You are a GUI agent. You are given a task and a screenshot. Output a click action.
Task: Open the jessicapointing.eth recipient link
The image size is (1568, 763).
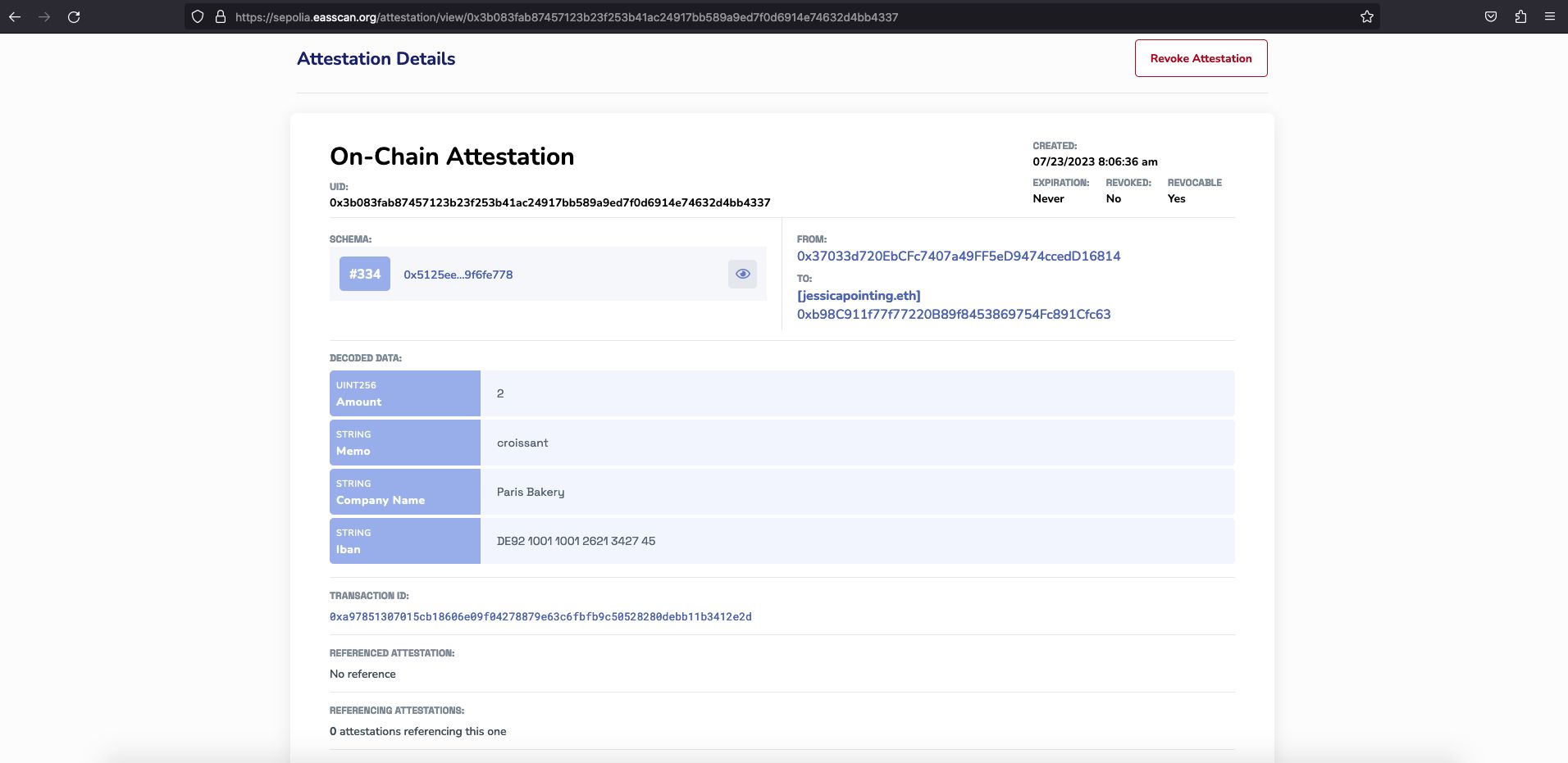tap(859, 295)
